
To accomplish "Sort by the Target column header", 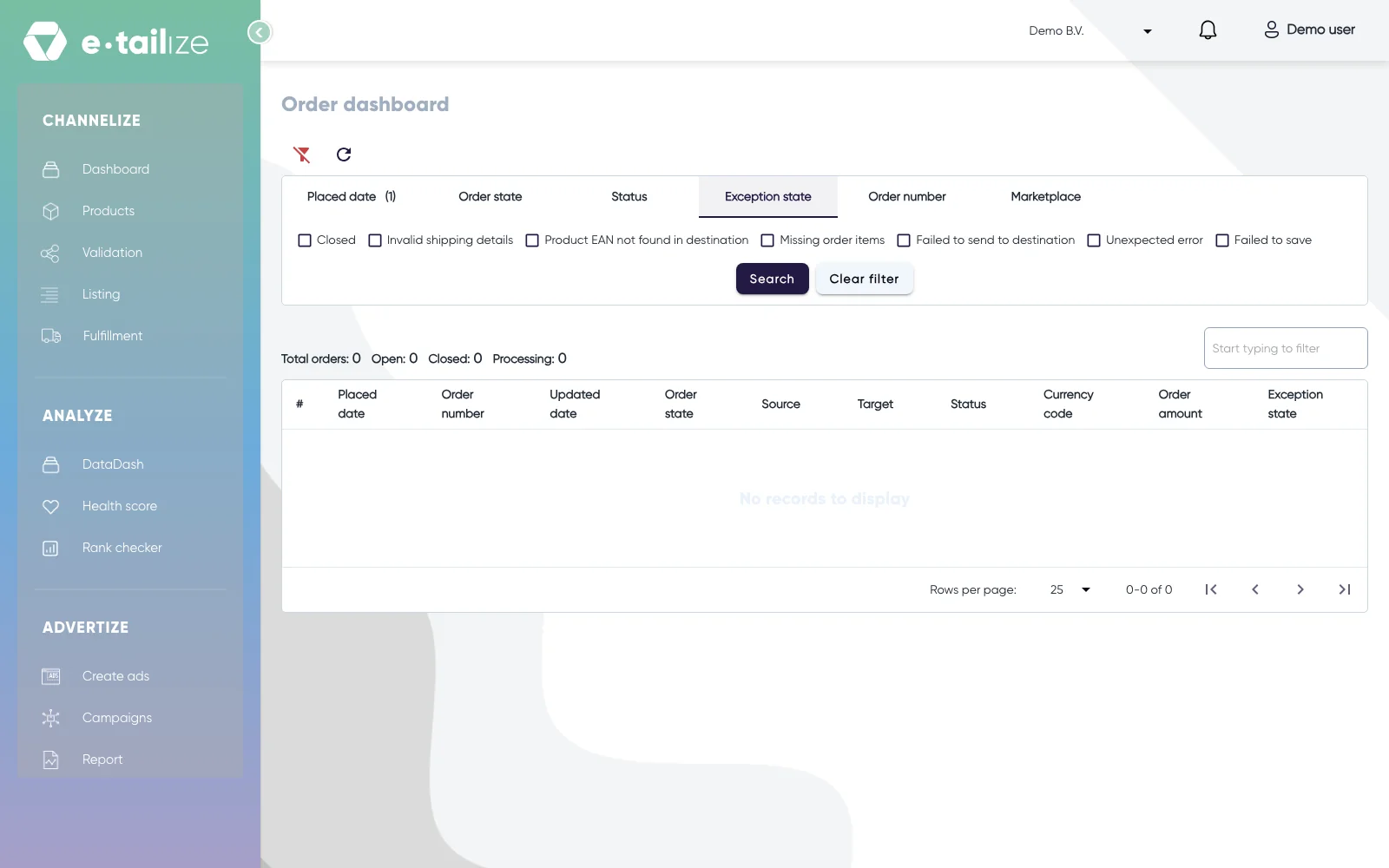I will 875,404.
